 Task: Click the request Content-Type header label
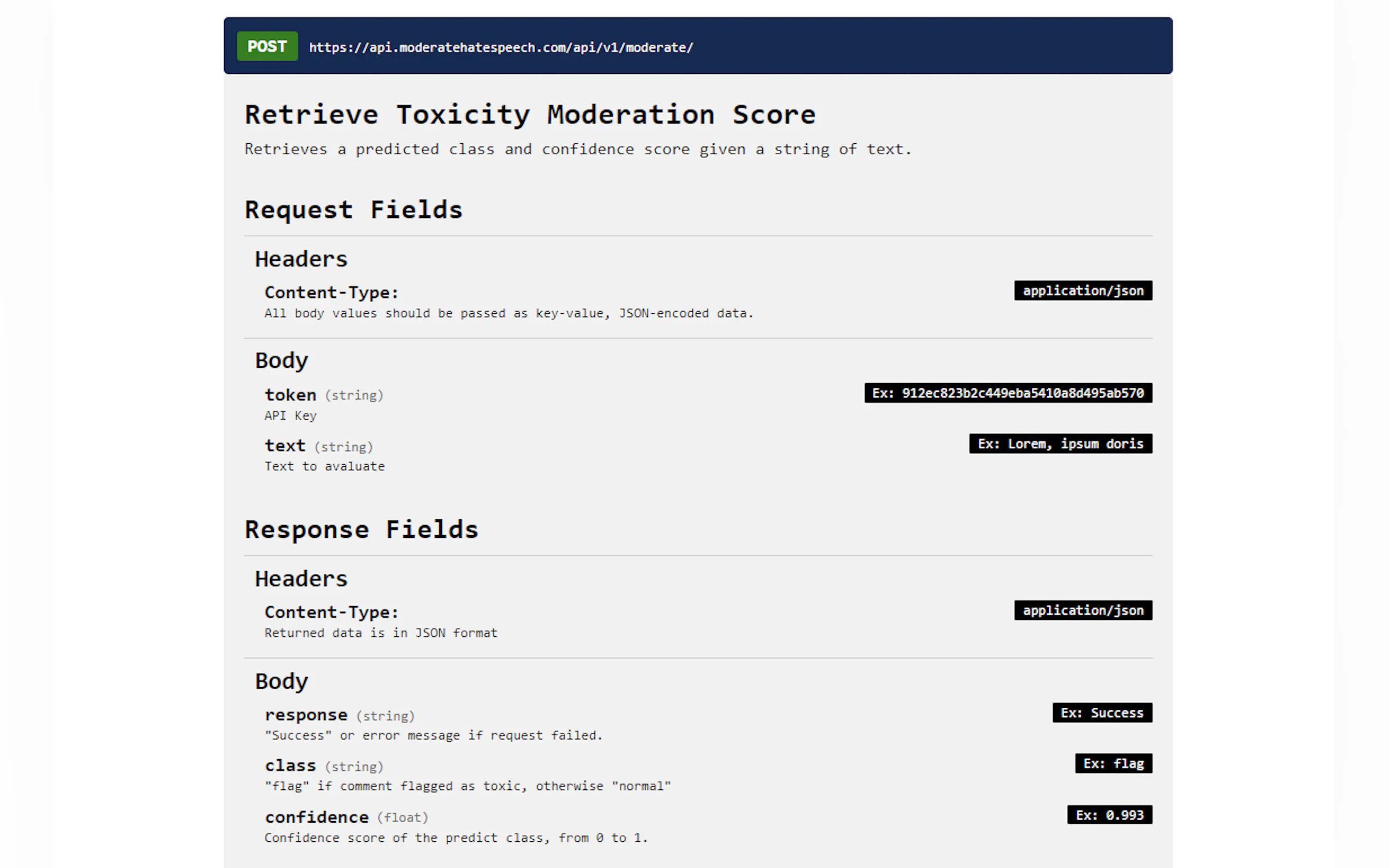pyautogui.click(x=331, y=292)
